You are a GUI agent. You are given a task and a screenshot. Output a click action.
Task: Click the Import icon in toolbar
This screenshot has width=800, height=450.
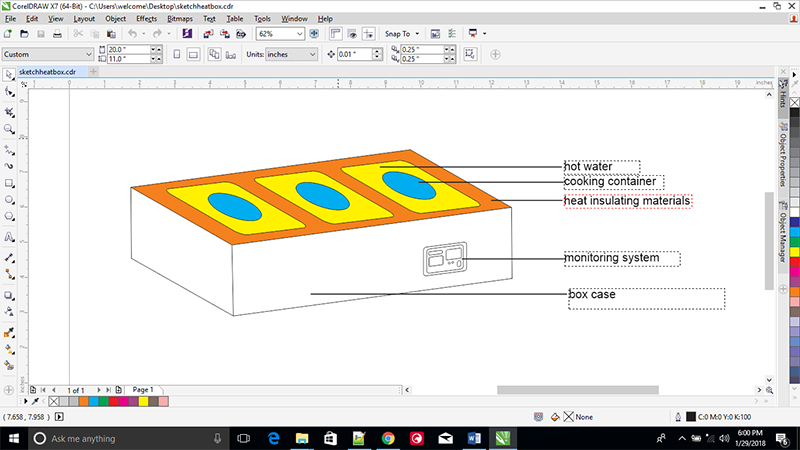click(x=207, y=34)
